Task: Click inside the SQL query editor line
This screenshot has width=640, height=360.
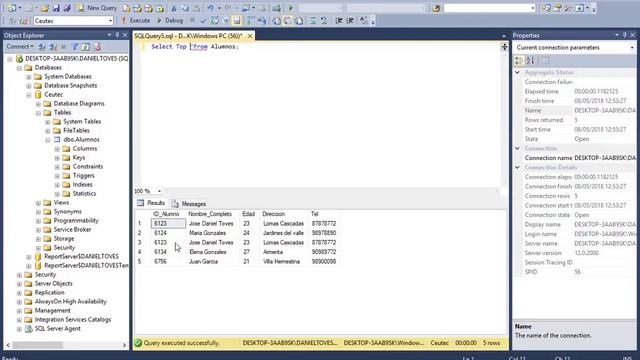Action: tap(195, 47)
